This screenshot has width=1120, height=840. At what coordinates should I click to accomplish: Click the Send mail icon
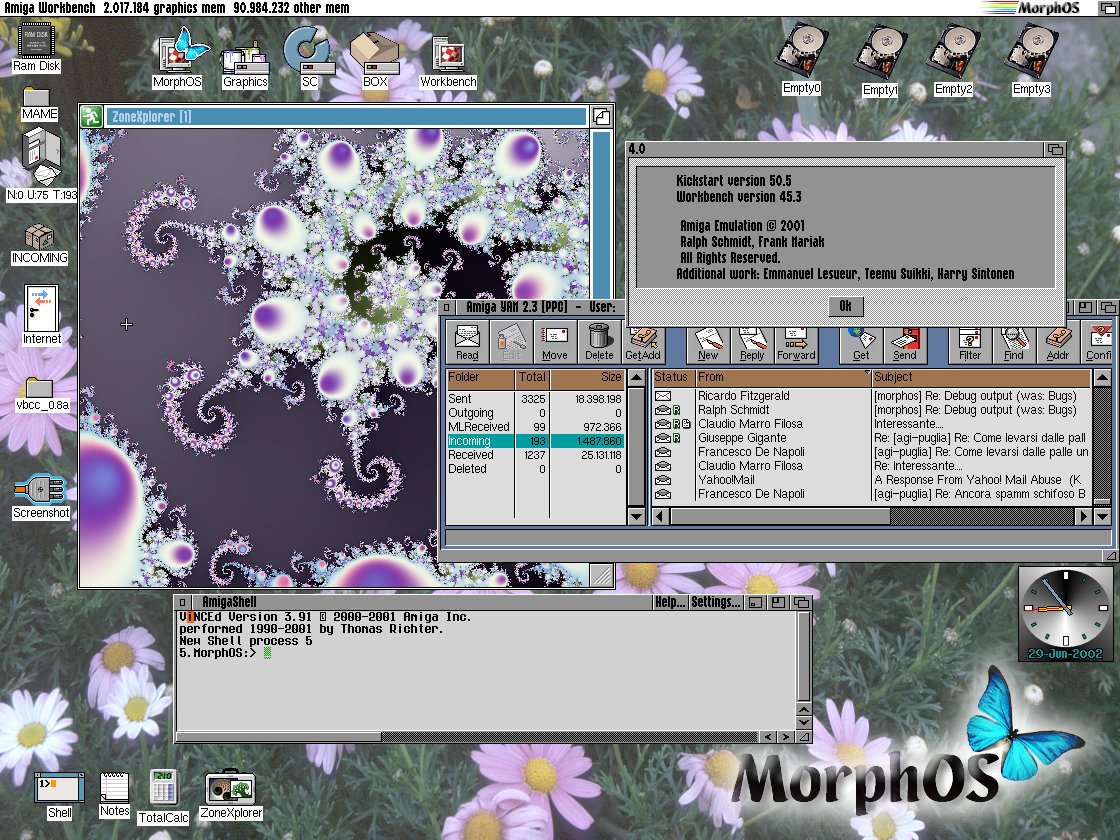click(905, 343)
